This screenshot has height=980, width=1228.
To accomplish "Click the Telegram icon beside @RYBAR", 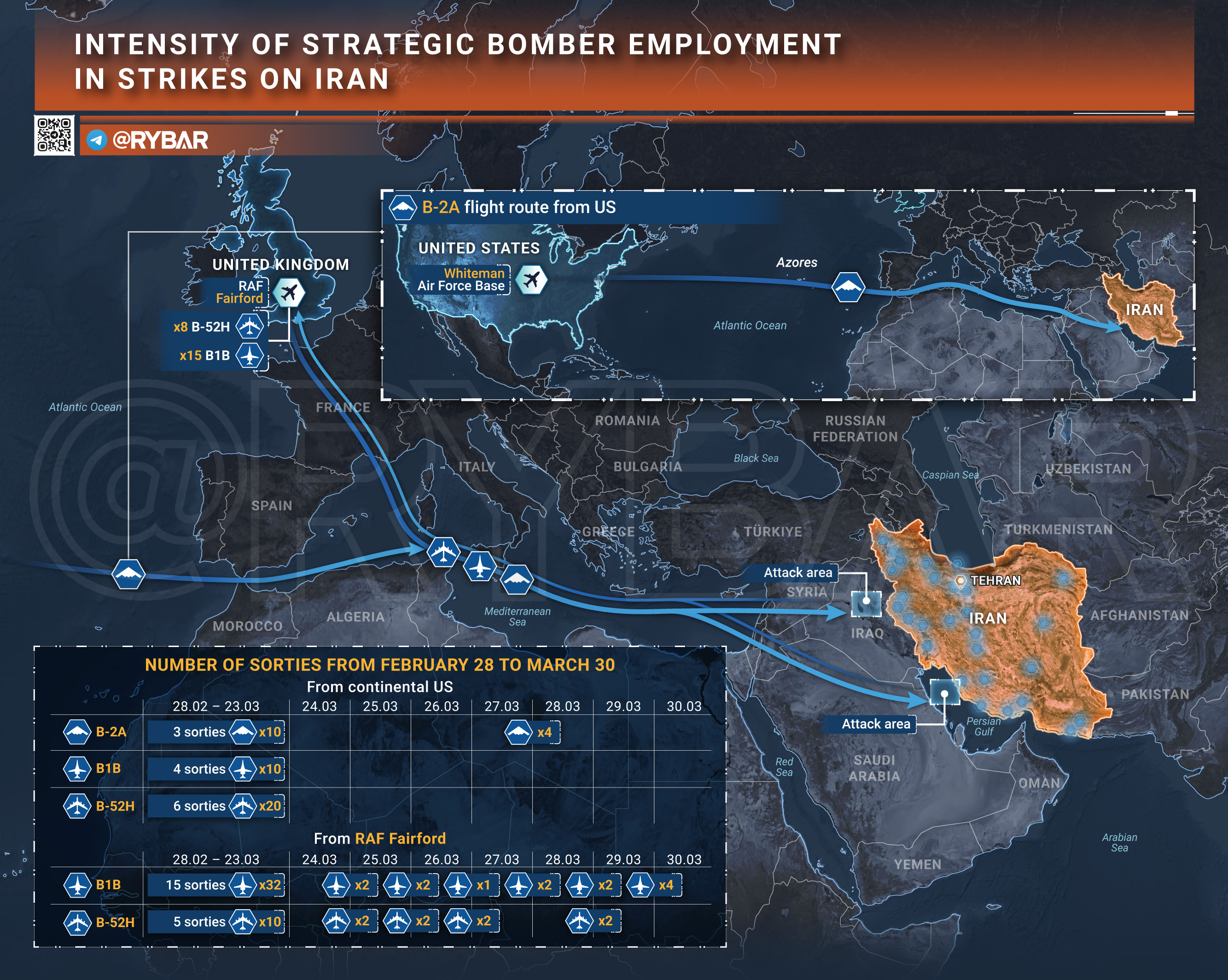I will 97,140.
